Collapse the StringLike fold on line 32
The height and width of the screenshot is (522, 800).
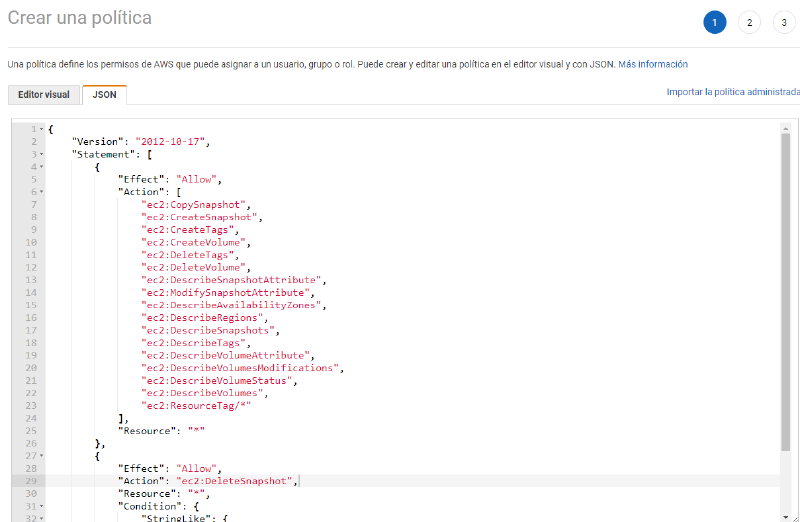pyautogui.click(x=41, y=518)
